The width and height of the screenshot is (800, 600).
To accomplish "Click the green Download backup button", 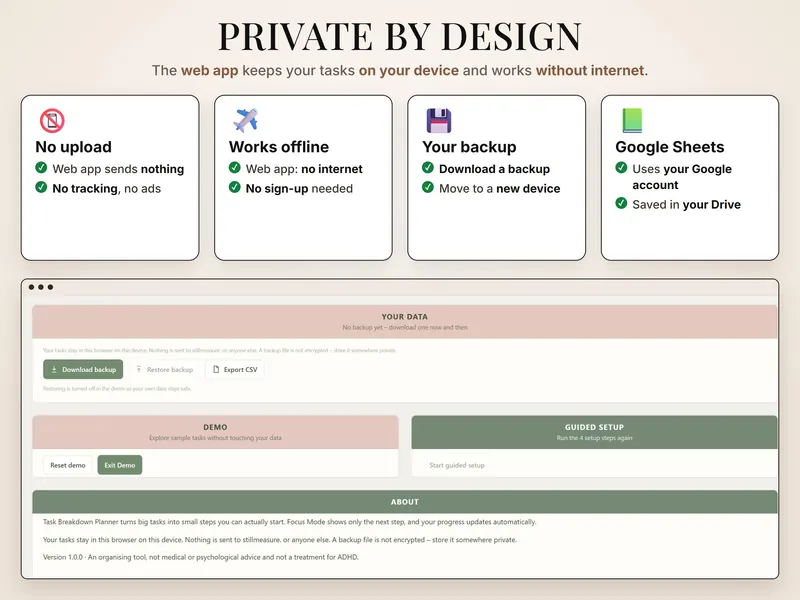I will pos(83,369).
